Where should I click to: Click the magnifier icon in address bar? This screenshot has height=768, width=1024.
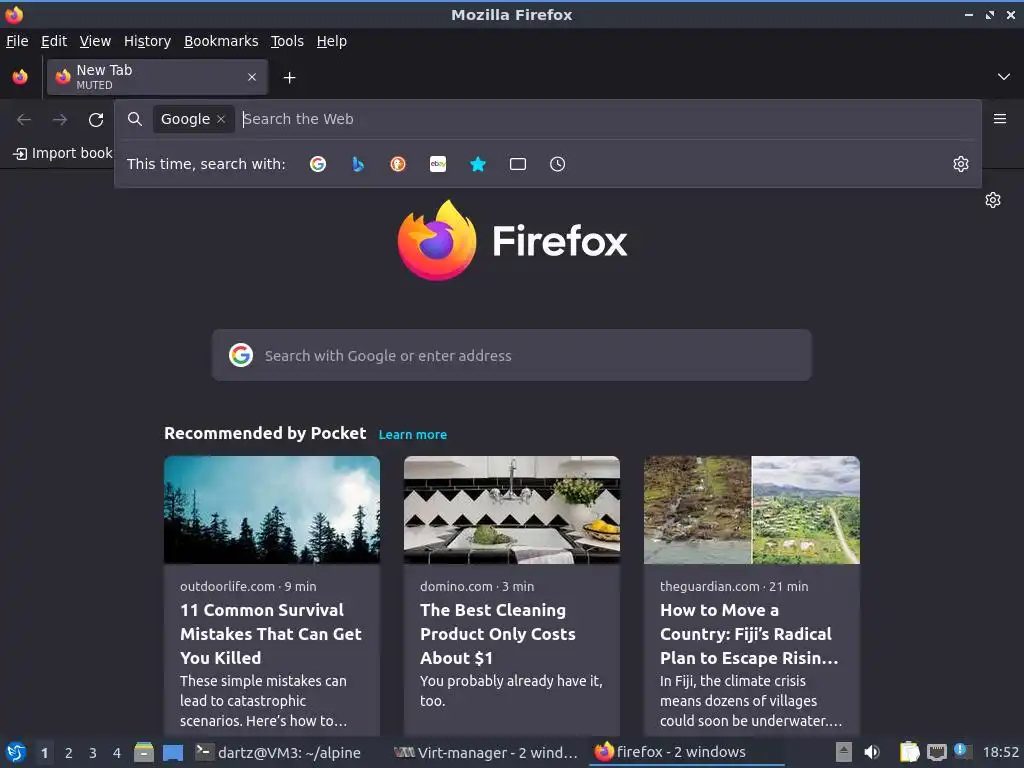coord(135,119)
